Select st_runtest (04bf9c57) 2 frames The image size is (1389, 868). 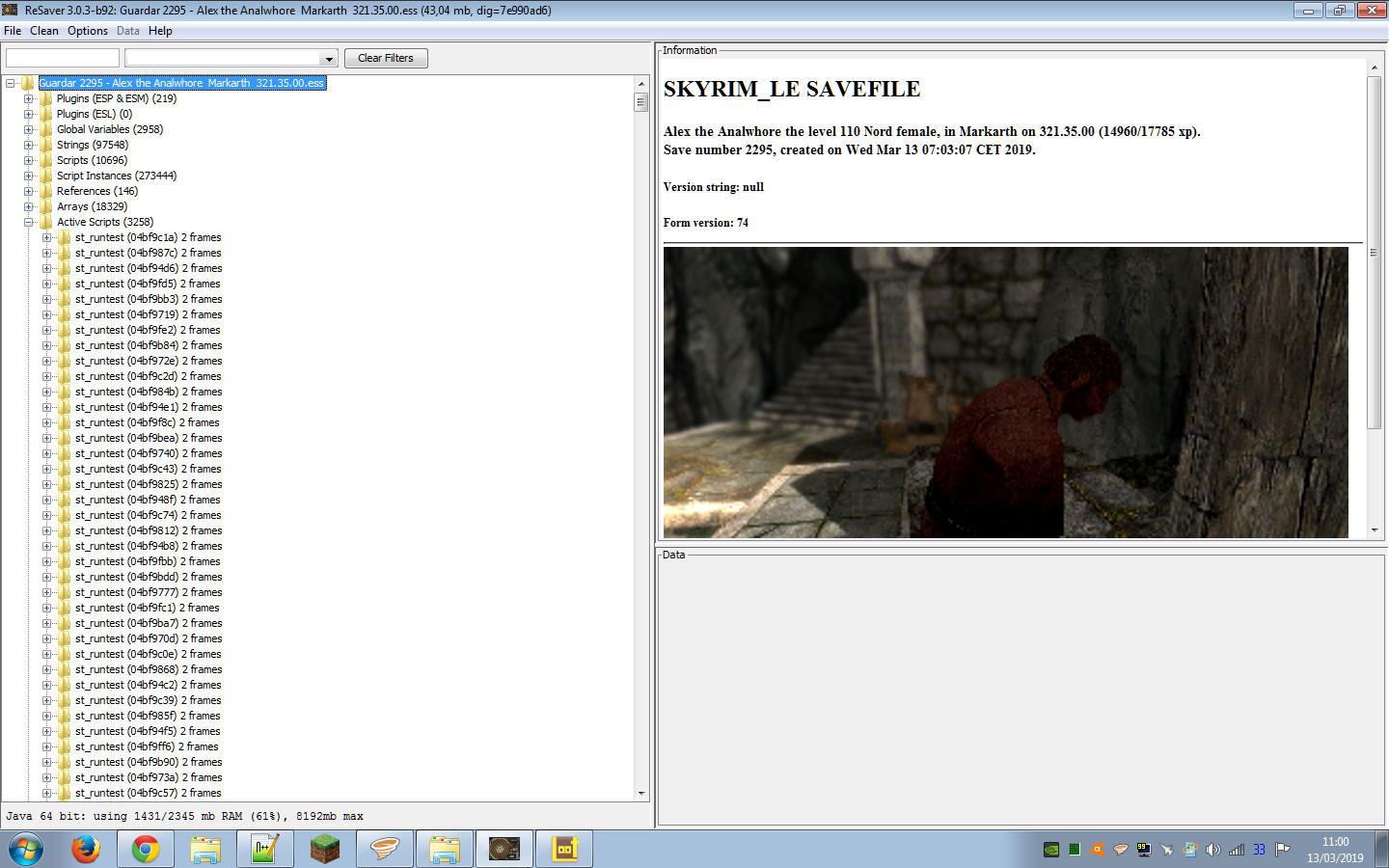click(148, 793)
